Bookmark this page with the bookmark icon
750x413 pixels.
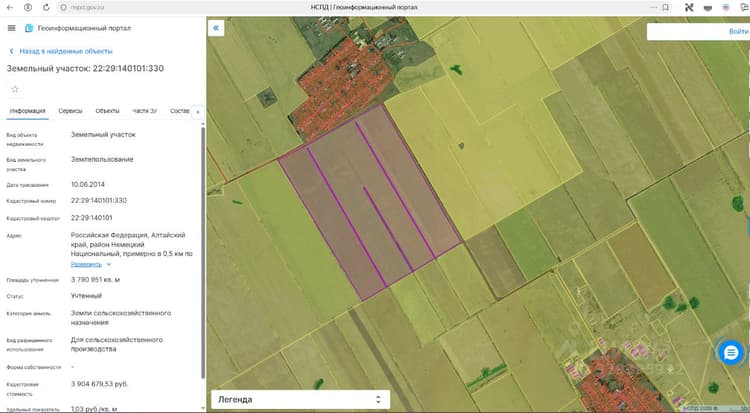pos(665,7)
